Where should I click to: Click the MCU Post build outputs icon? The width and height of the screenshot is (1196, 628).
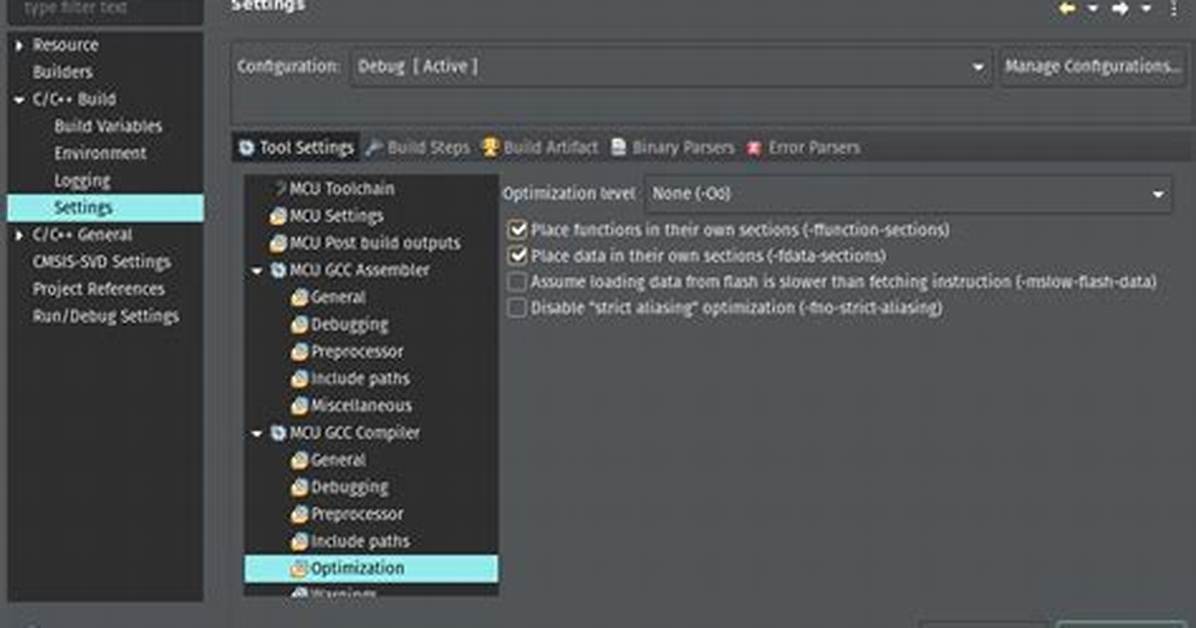click(278, 243)
